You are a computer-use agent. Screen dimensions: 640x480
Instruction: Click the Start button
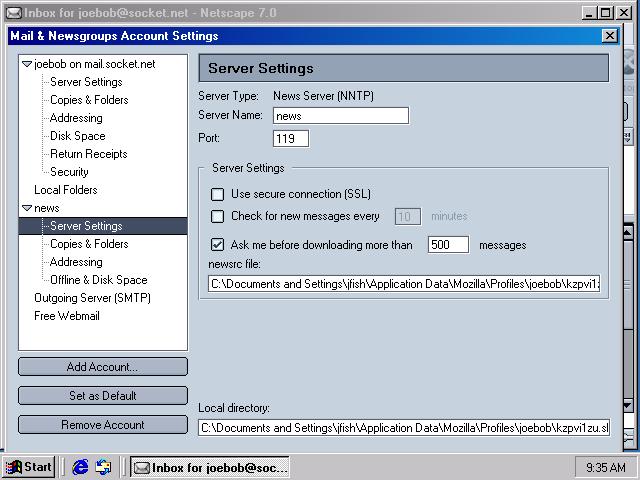point(29,467)
